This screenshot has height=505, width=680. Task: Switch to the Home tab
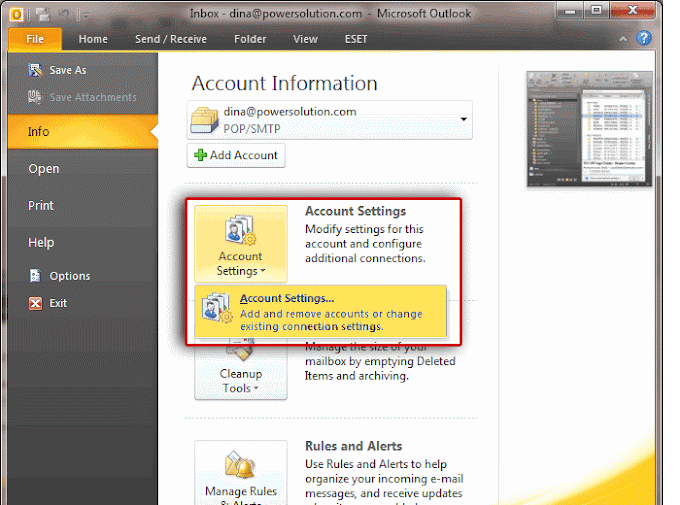(93, 39)
